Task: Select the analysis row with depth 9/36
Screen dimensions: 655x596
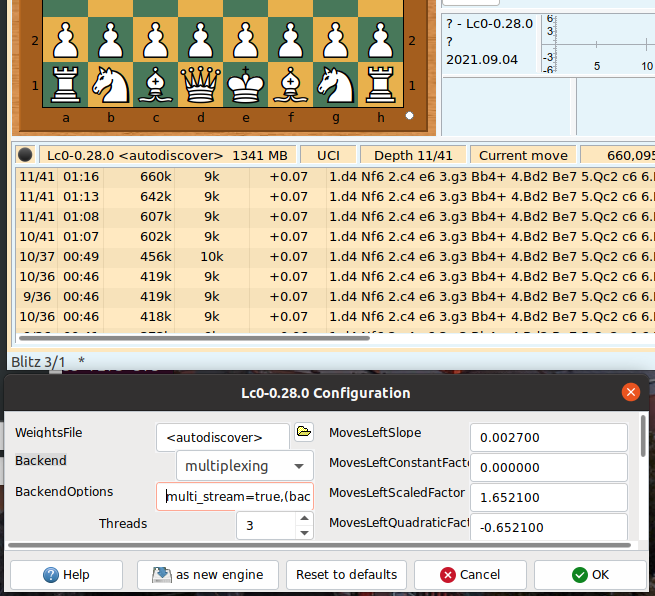Action: click(335, 297)
